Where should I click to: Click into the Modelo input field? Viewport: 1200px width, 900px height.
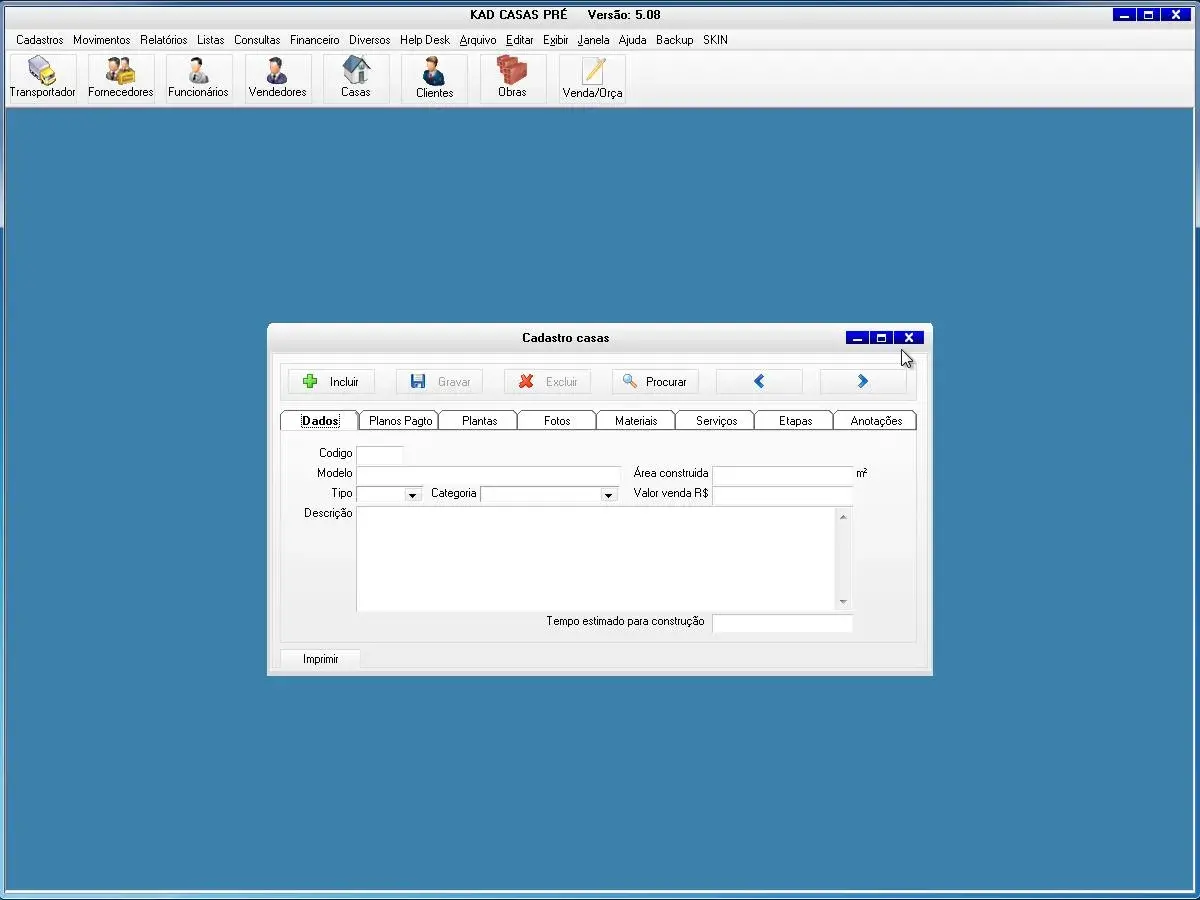[488, 474]
